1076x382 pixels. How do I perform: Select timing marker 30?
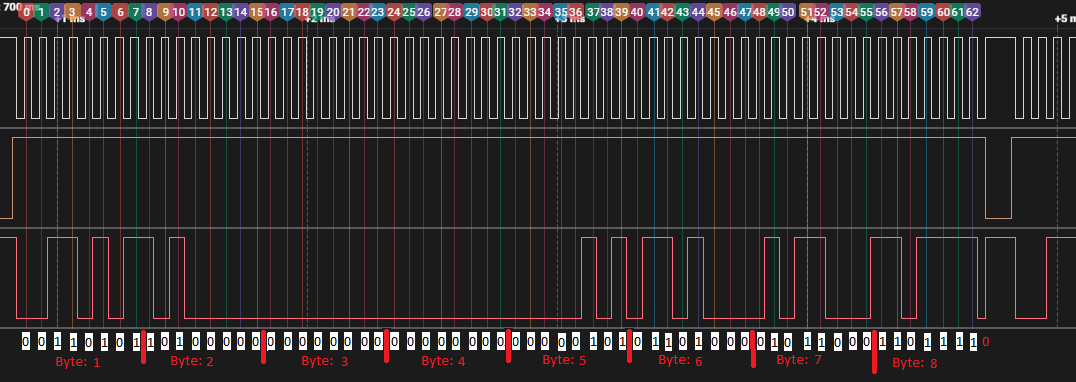[487, 12]
